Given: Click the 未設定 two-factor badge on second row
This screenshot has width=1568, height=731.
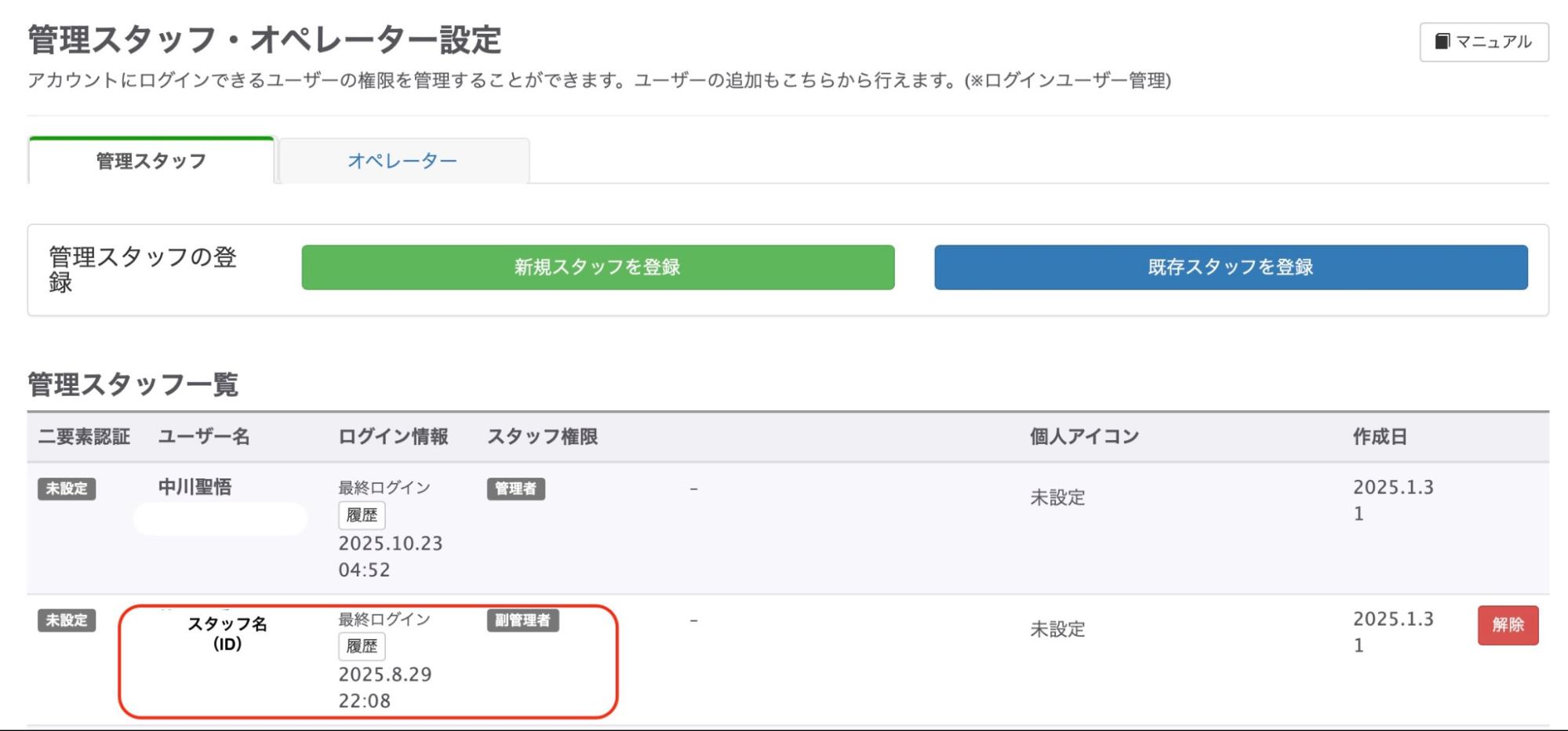Looking at the screenshot, I should click(x=67, y=622).
